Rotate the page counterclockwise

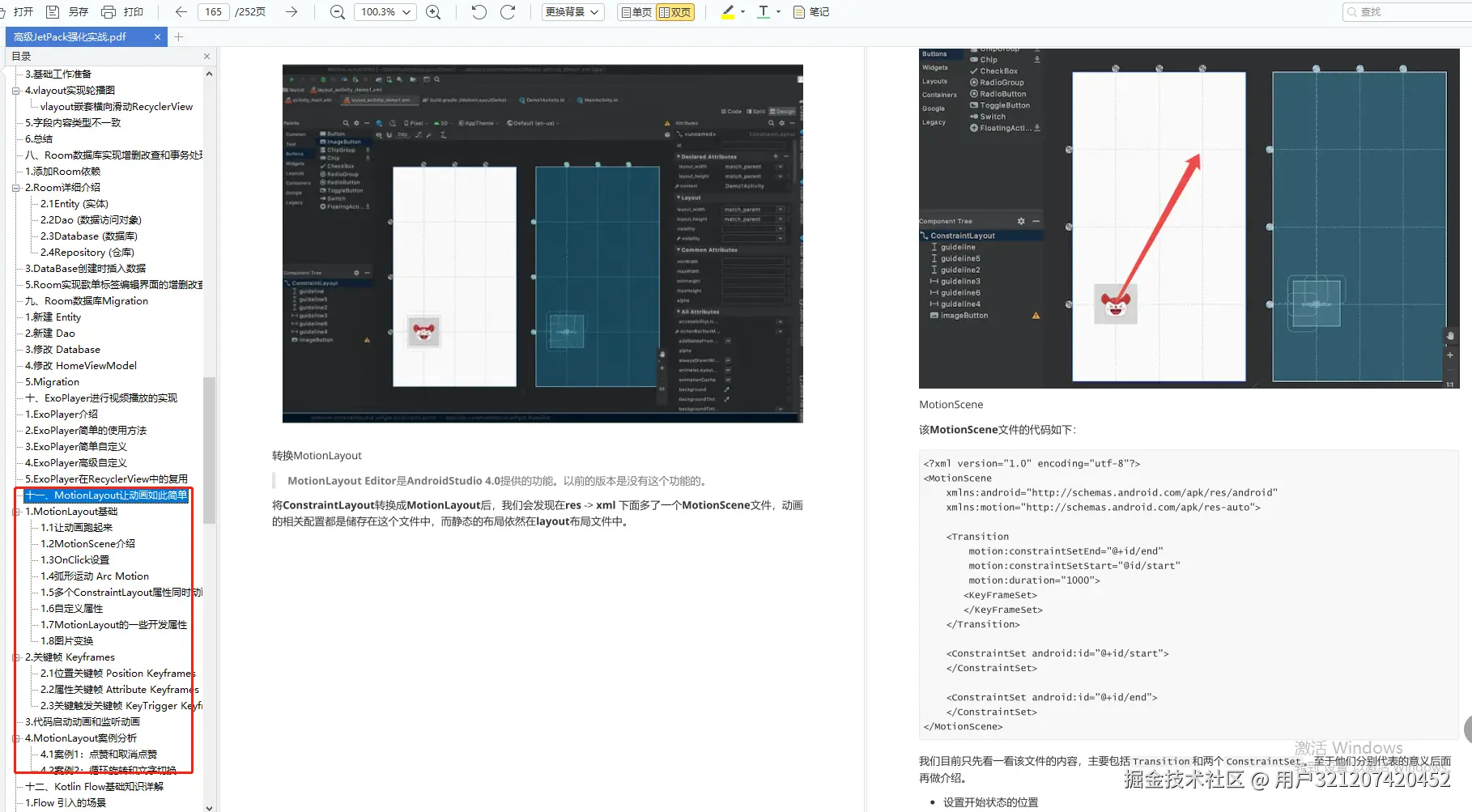point(479,12)
